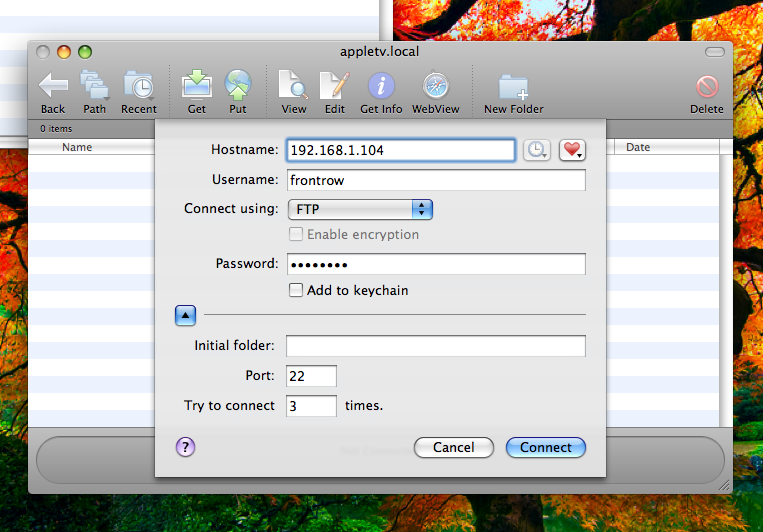Click the Cancel button
The width and height of the screenshot is (763, 532).
[x=454, y=447]
